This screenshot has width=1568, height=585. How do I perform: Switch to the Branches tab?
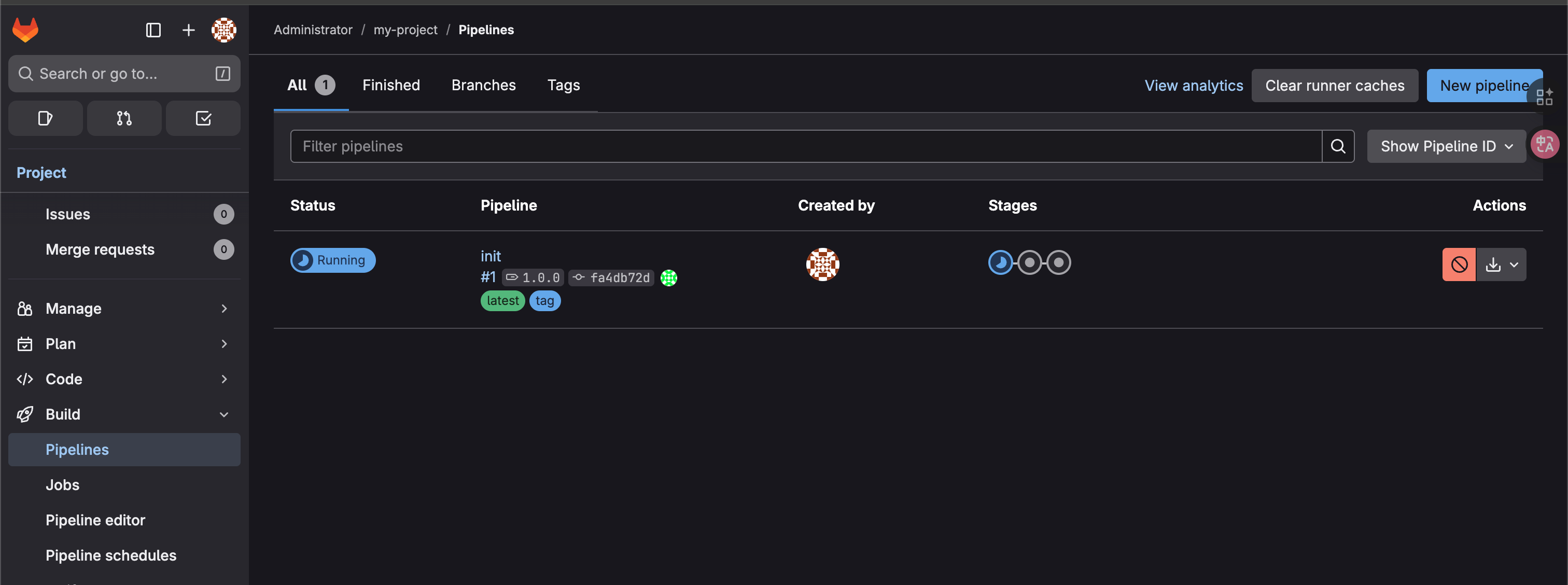[483, 85]
